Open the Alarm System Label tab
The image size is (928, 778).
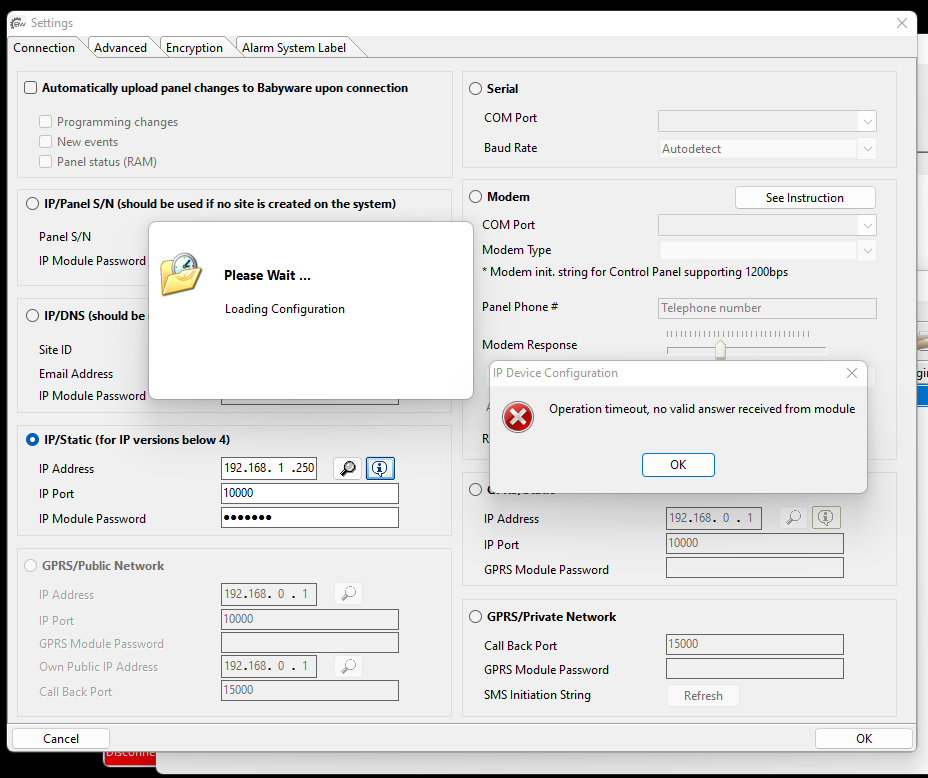click(x=292, y=47)
